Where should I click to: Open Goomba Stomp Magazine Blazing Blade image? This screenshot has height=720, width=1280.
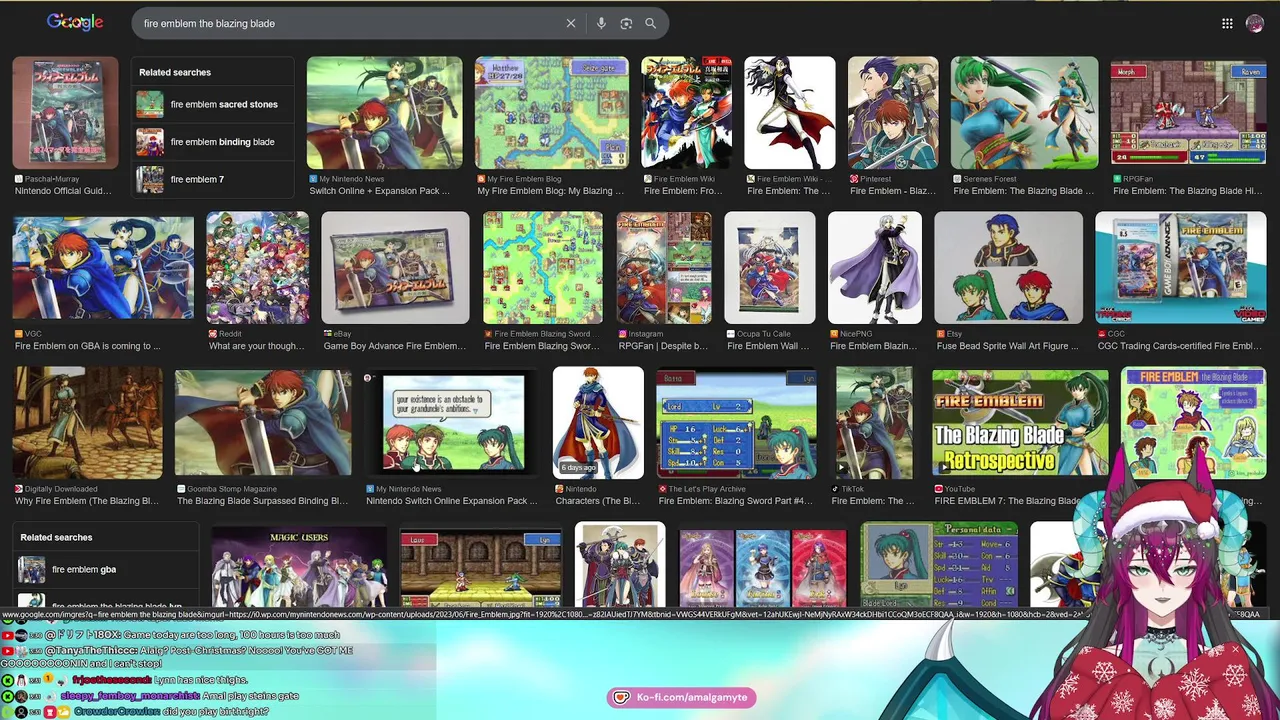click(x=263, y=422)
